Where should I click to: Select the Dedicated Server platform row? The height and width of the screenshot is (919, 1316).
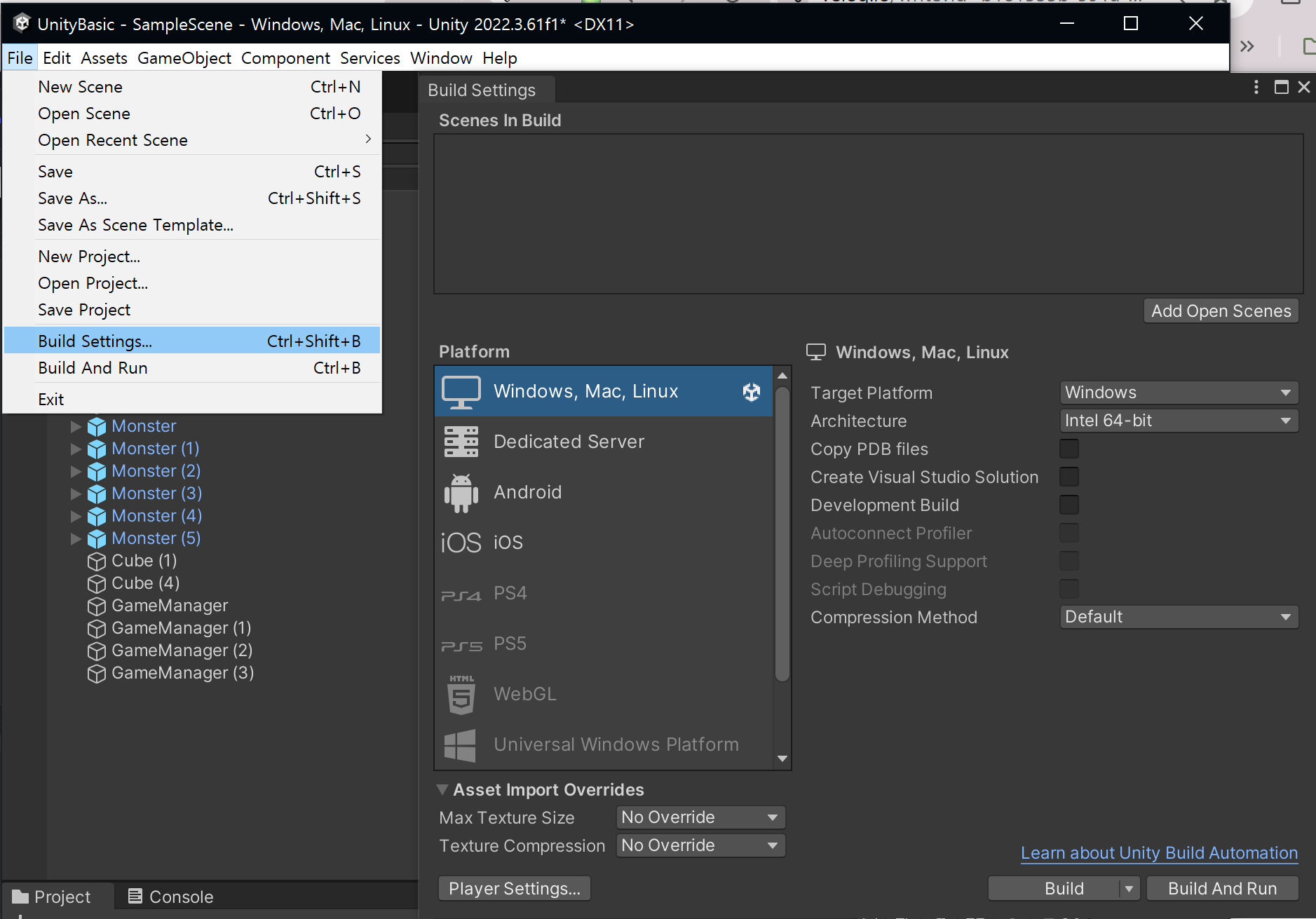(604, 442)
